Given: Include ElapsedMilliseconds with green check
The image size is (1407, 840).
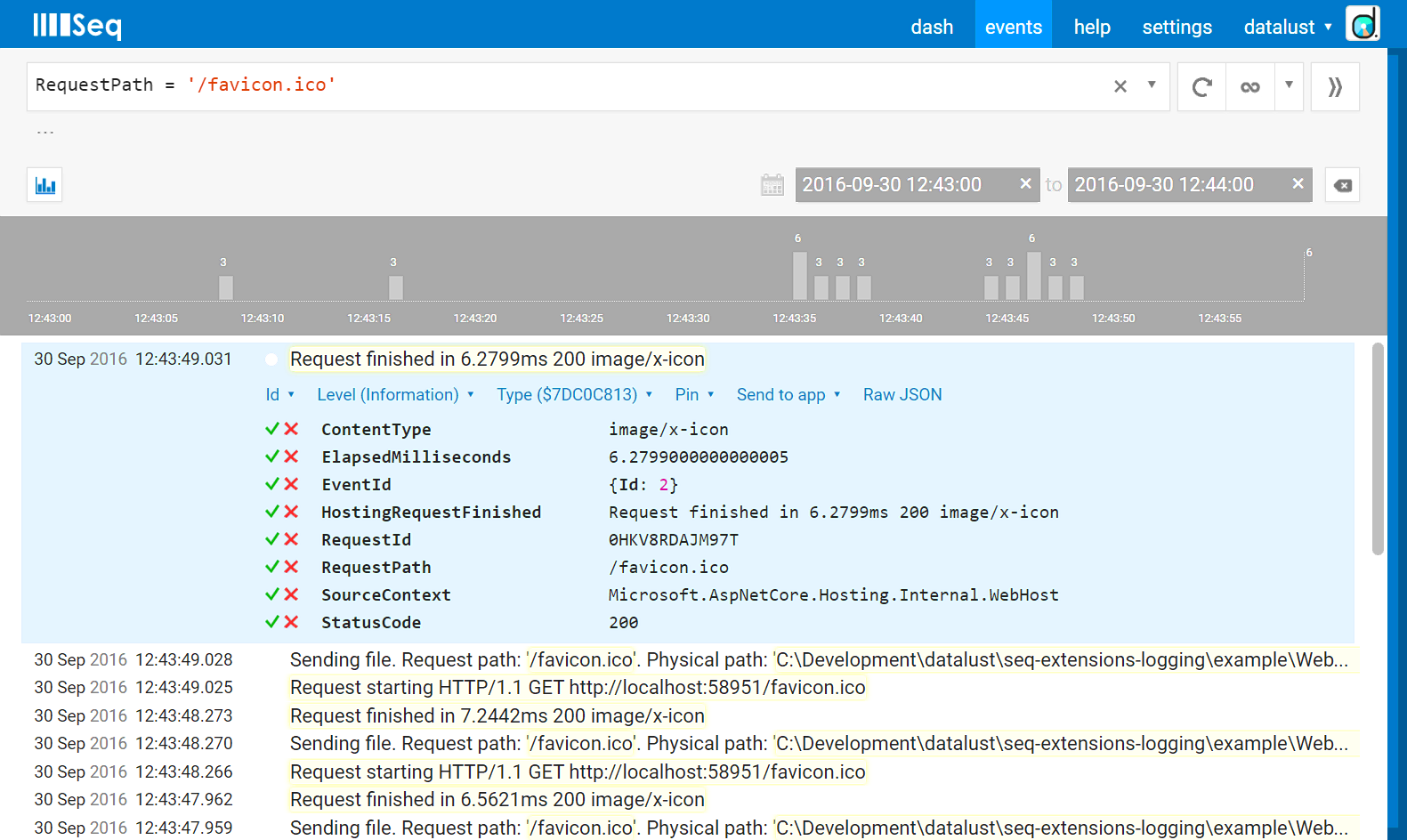Looking at the screenshot, I should tap(272, 456).
